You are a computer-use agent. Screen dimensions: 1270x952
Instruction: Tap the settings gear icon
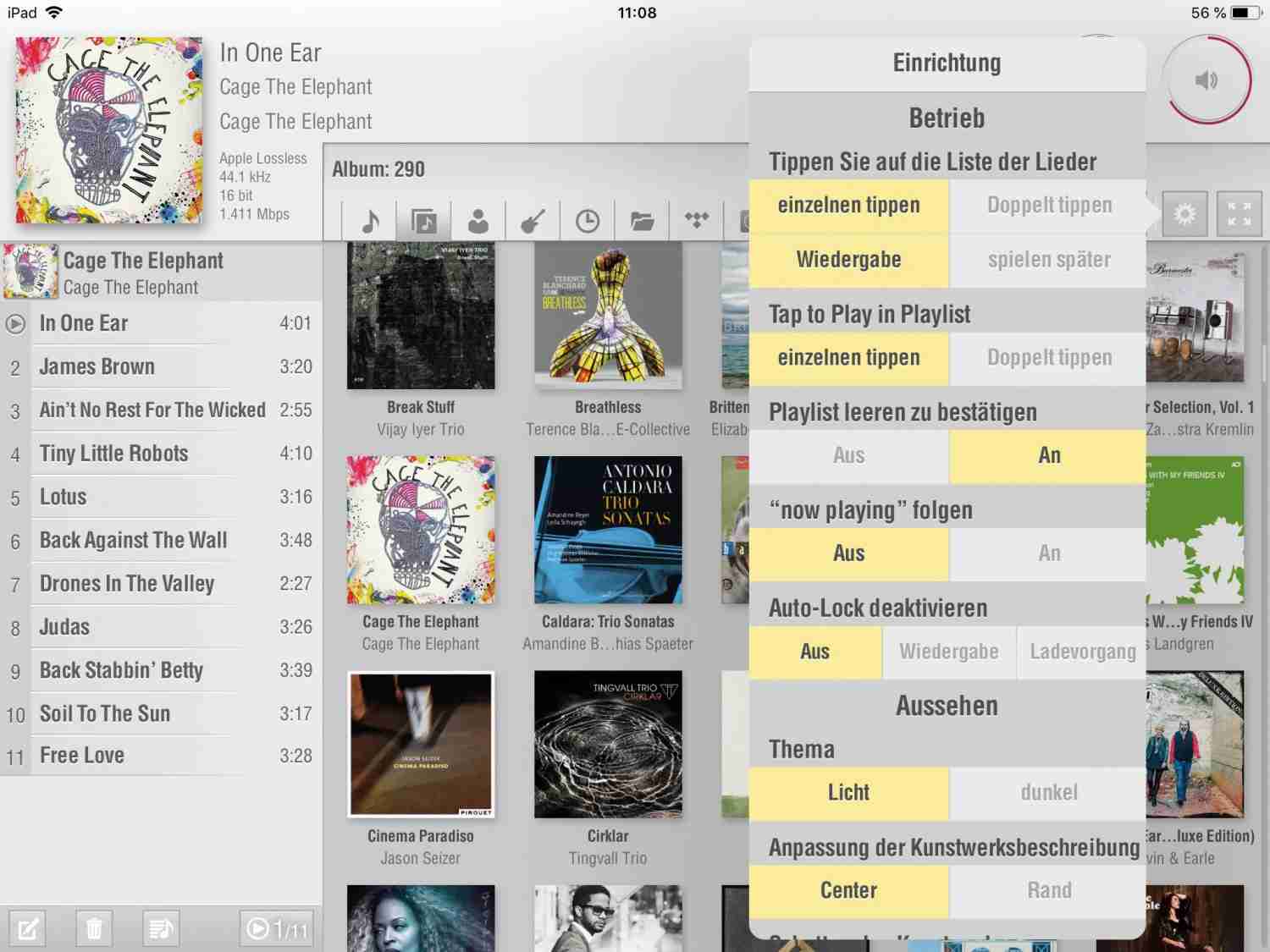[x=1184, y=213]
